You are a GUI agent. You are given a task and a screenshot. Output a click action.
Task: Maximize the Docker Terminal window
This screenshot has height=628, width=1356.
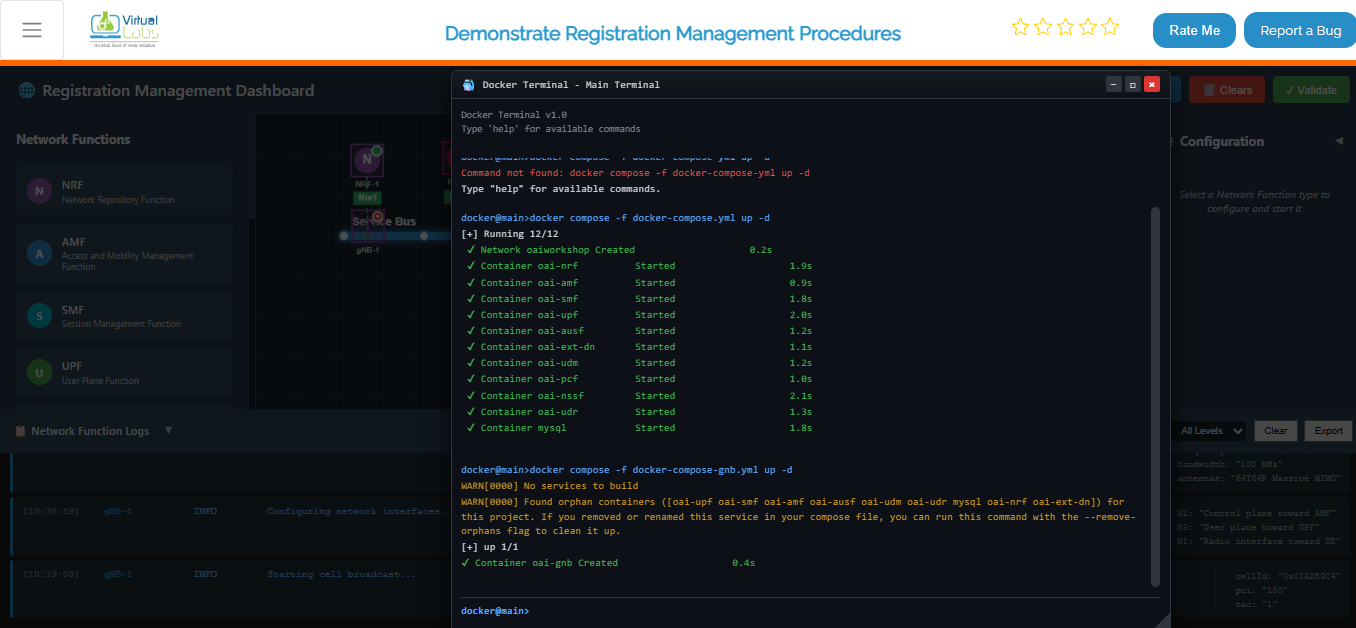pyautogui.click(x=1132, y=85)
